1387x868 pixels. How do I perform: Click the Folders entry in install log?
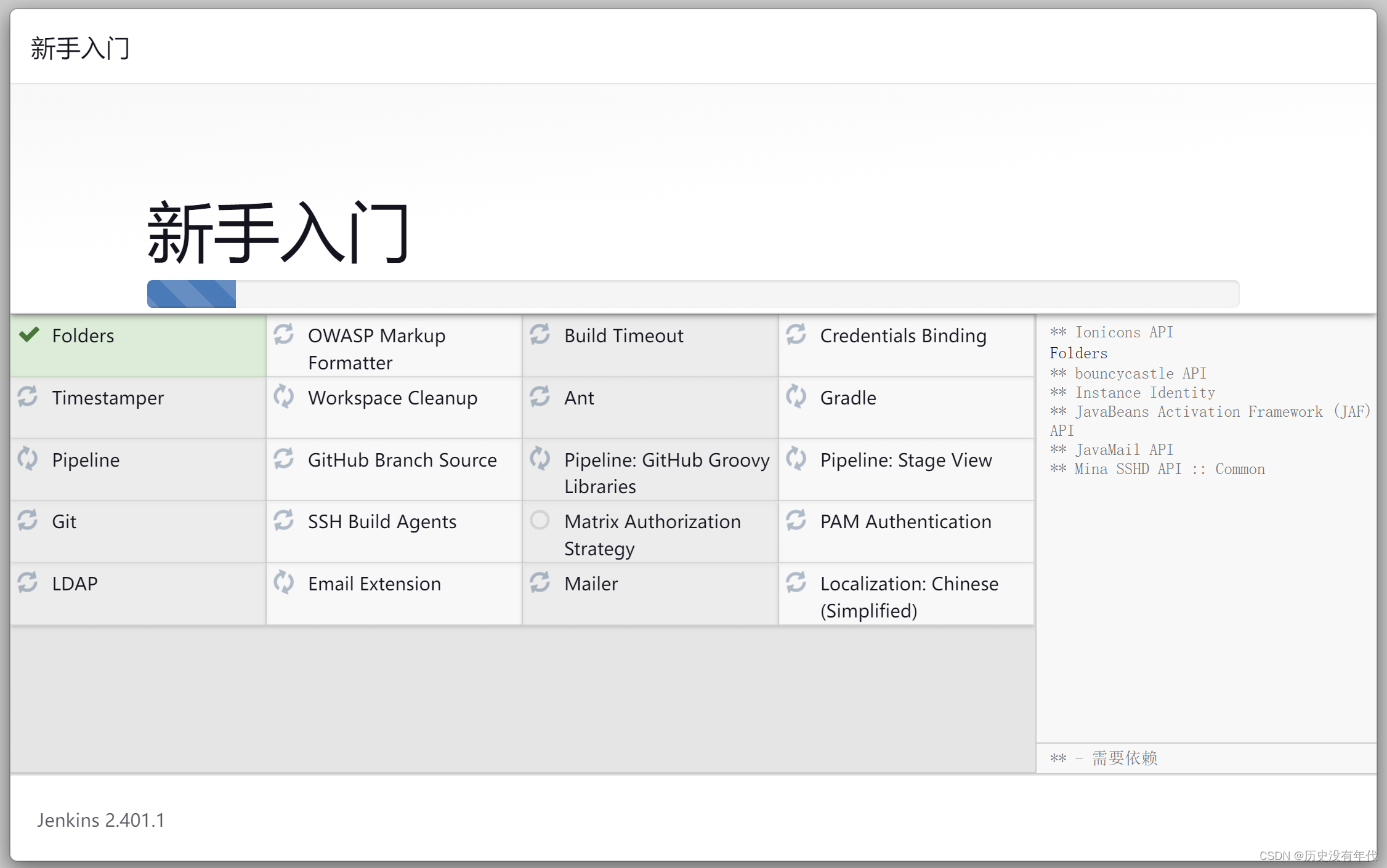coord(1078,353)
